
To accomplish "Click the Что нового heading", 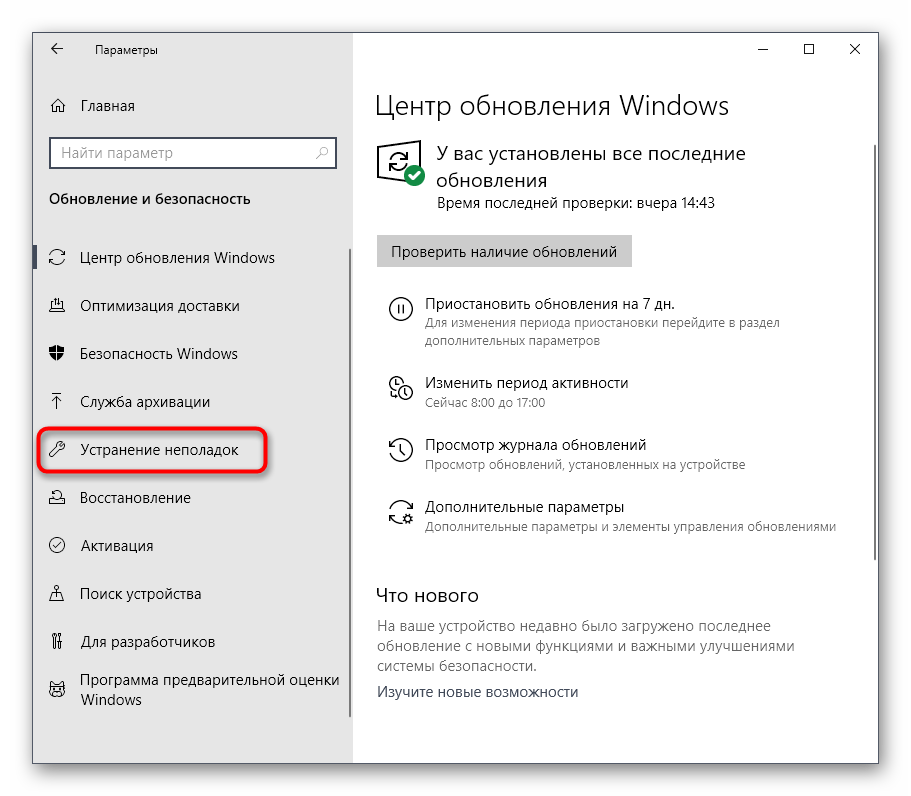I will point(427,596).
